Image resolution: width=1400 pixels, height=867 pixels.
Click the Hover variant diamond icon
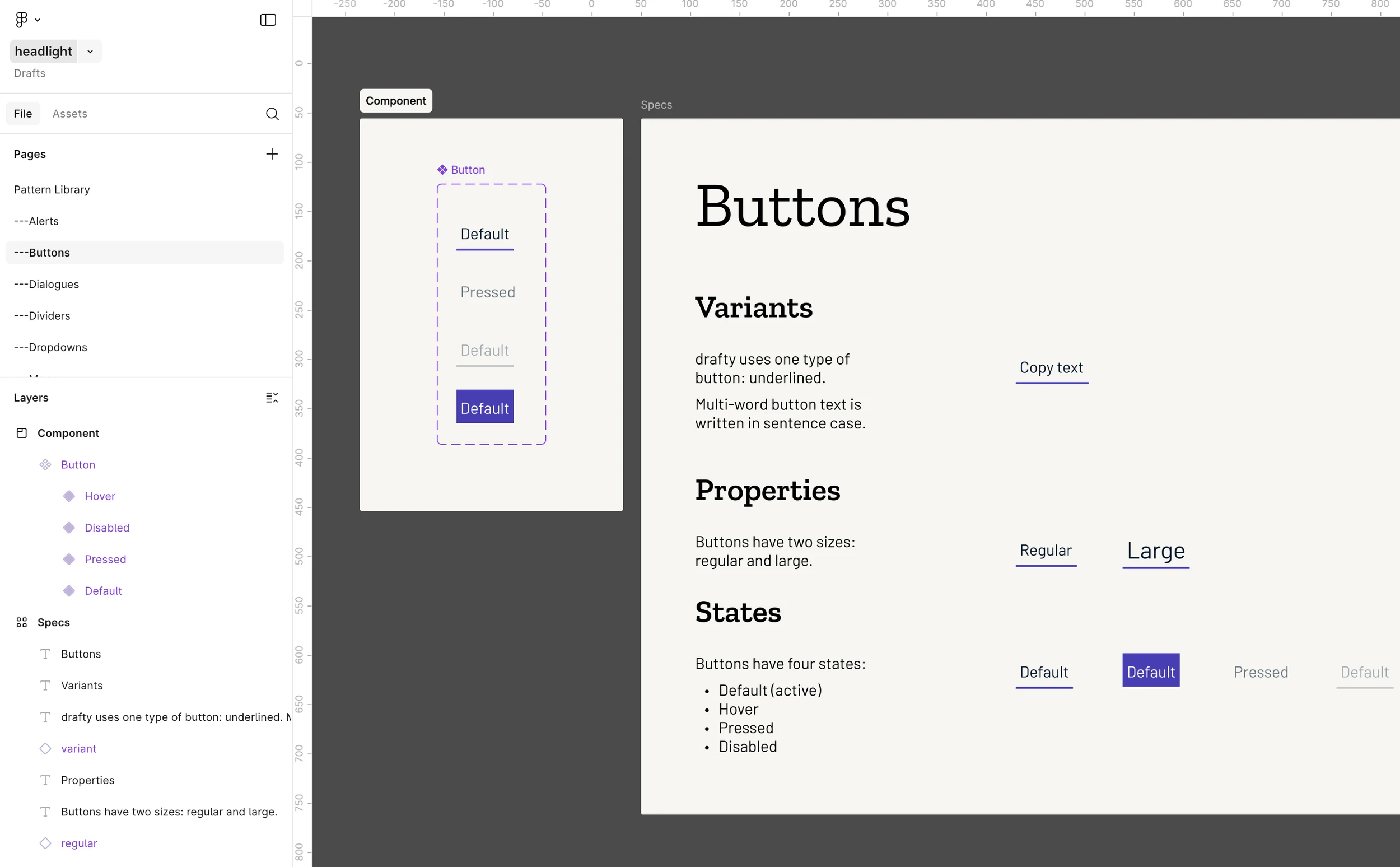pos(69,496)
